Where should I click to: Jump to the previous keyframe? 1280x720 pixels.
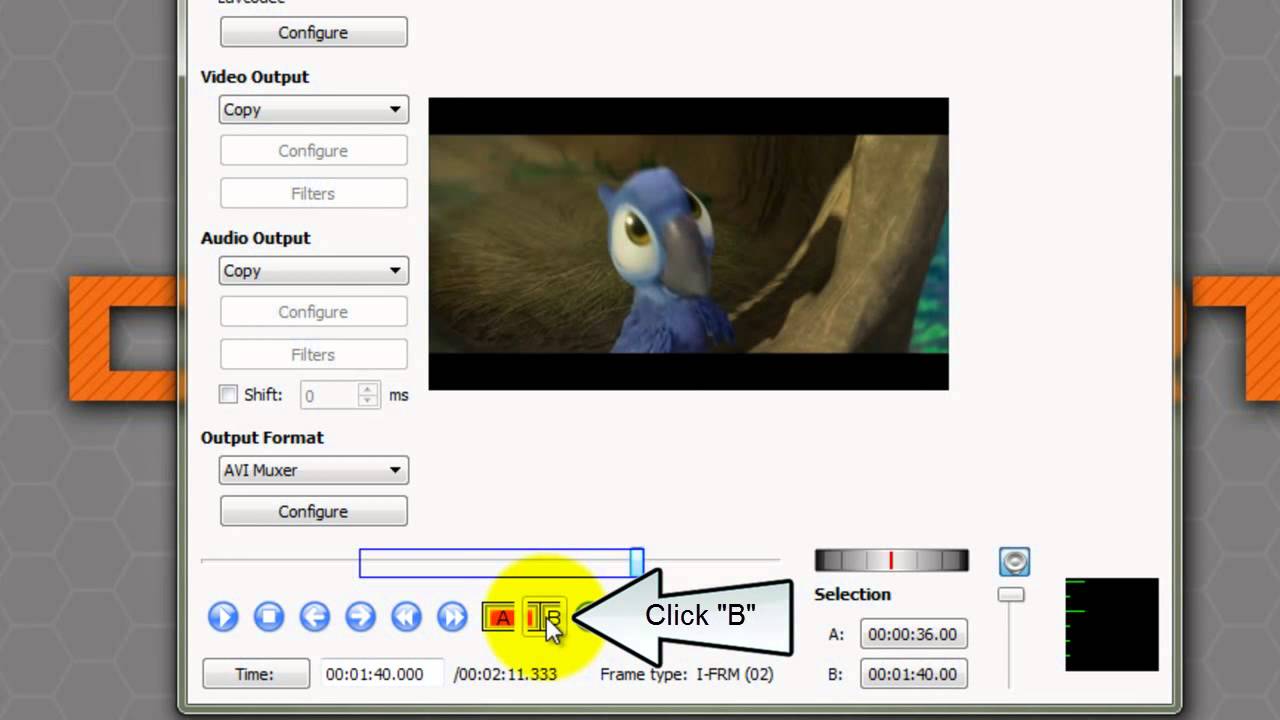coord(407,616)
